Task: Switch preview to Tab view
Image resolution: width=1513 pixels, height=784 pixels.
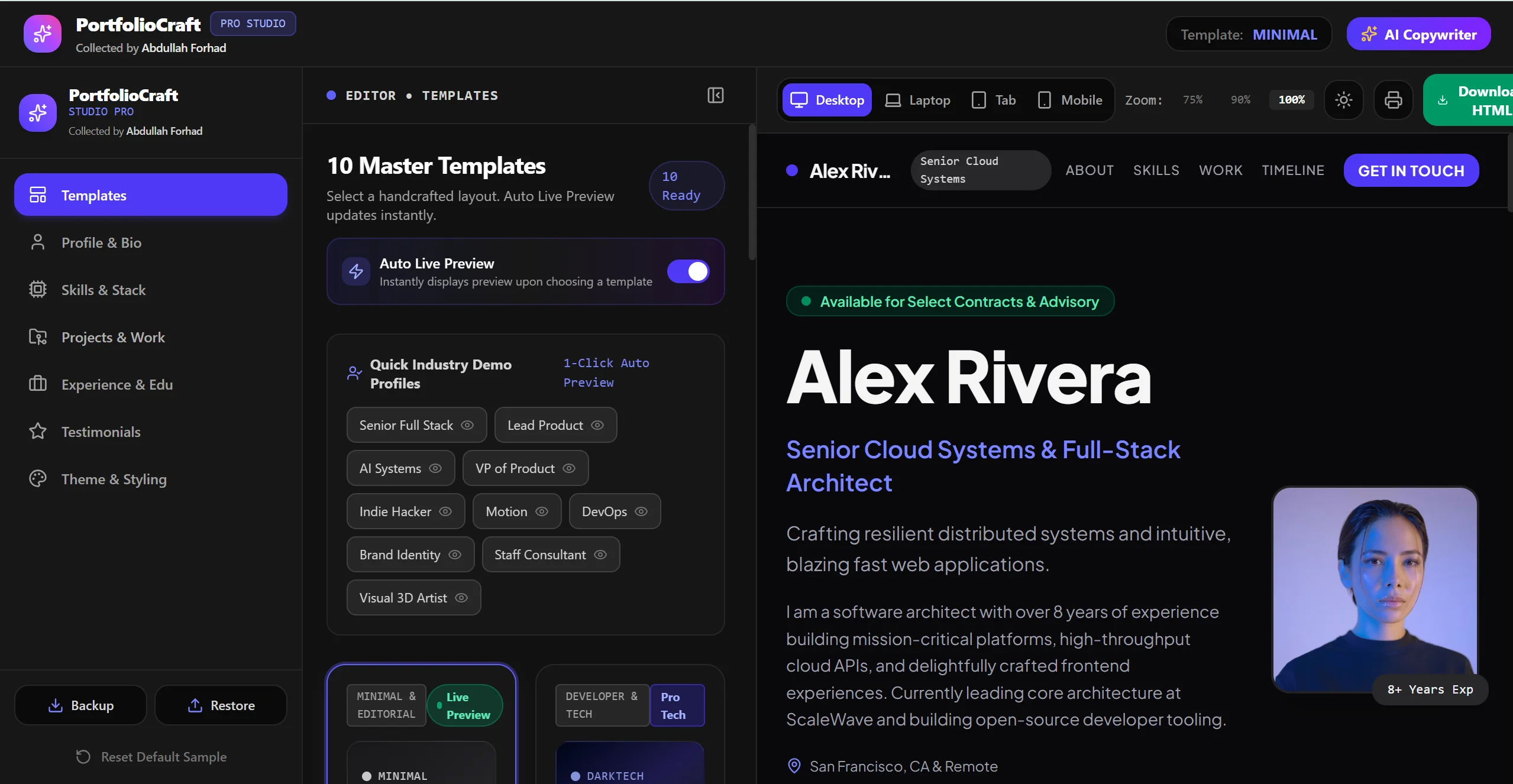Action: 994,100
